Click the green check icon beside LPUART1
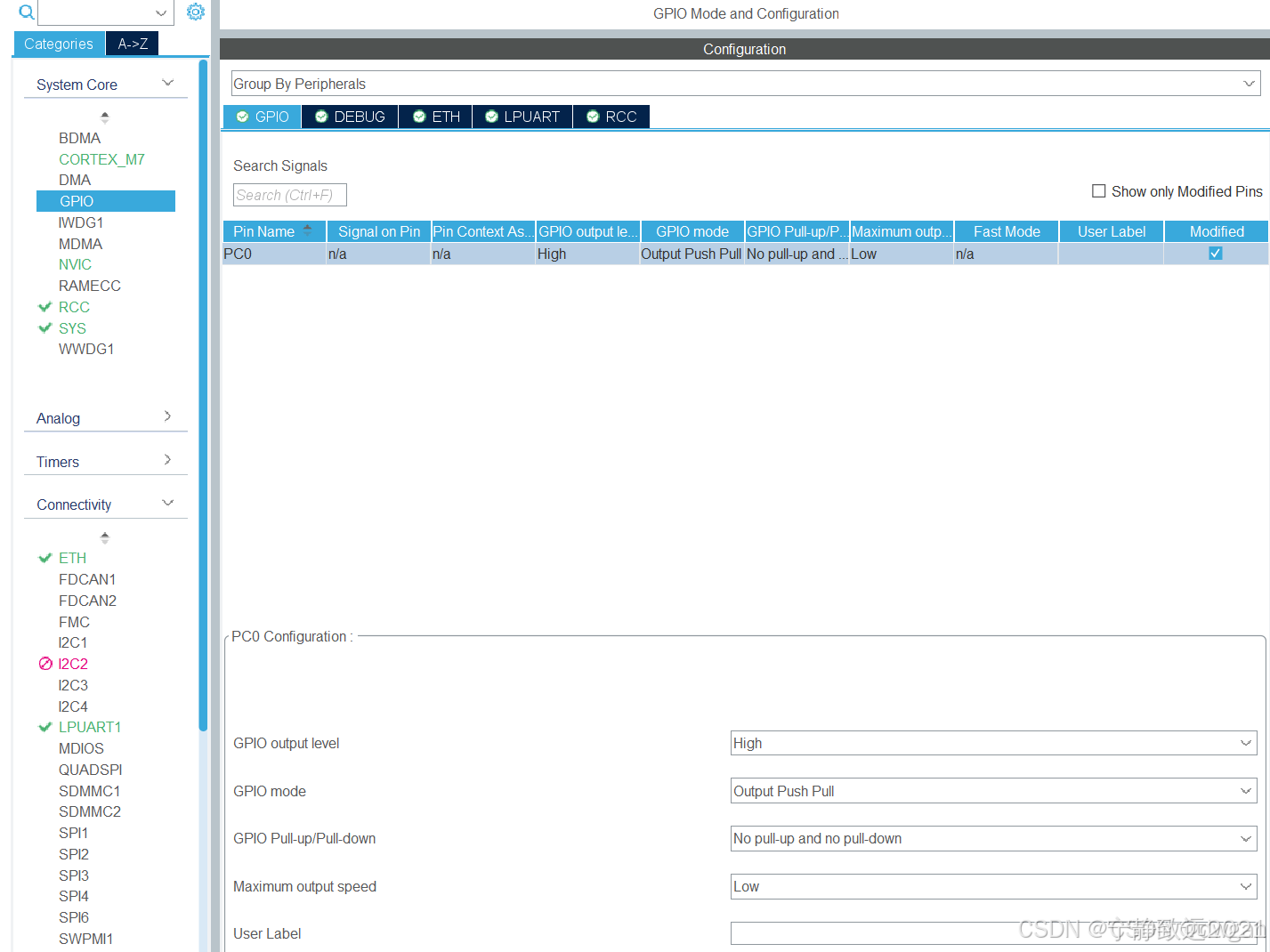Image resolution: width=1270 pixels, height=952 pixels. [x=45, y=727]
